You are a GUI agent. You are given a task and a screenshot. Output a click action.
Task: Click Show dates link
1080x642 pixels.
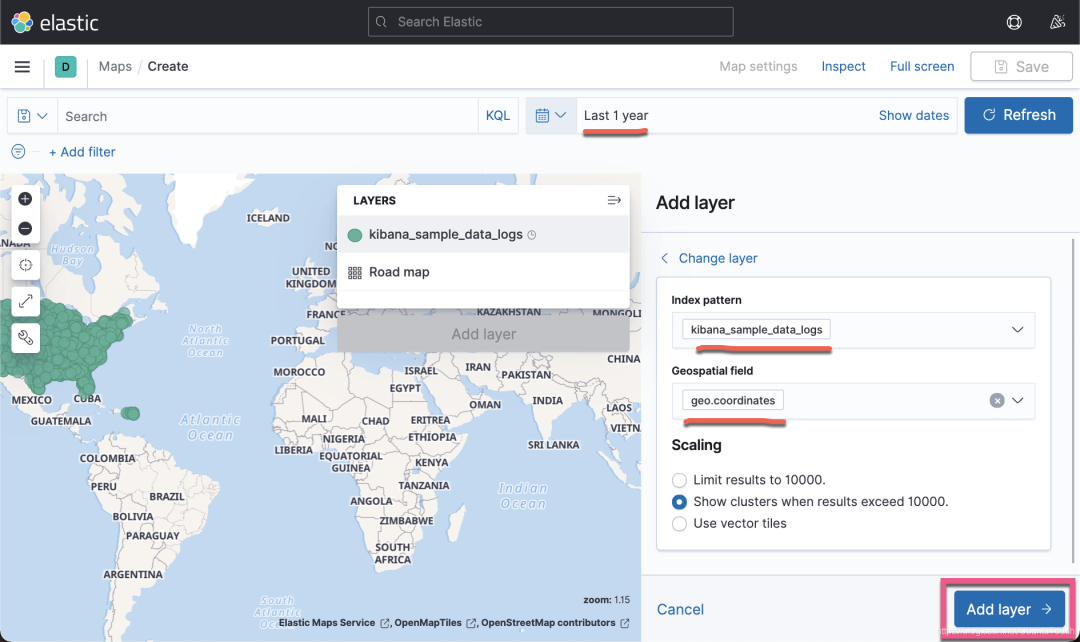pyautogui.click(x=913, y=116)
